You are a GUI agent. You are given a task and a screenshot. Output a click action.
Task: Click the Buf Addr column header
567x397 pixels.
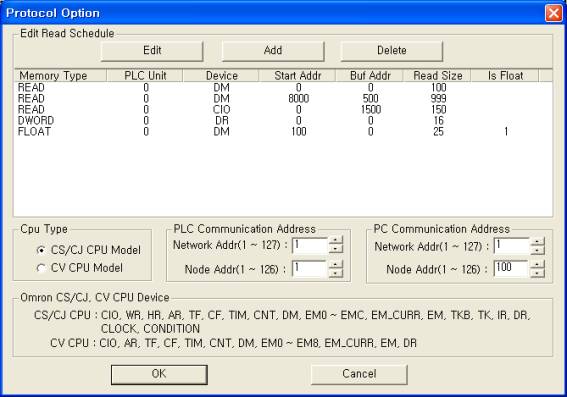click(370, 76)
